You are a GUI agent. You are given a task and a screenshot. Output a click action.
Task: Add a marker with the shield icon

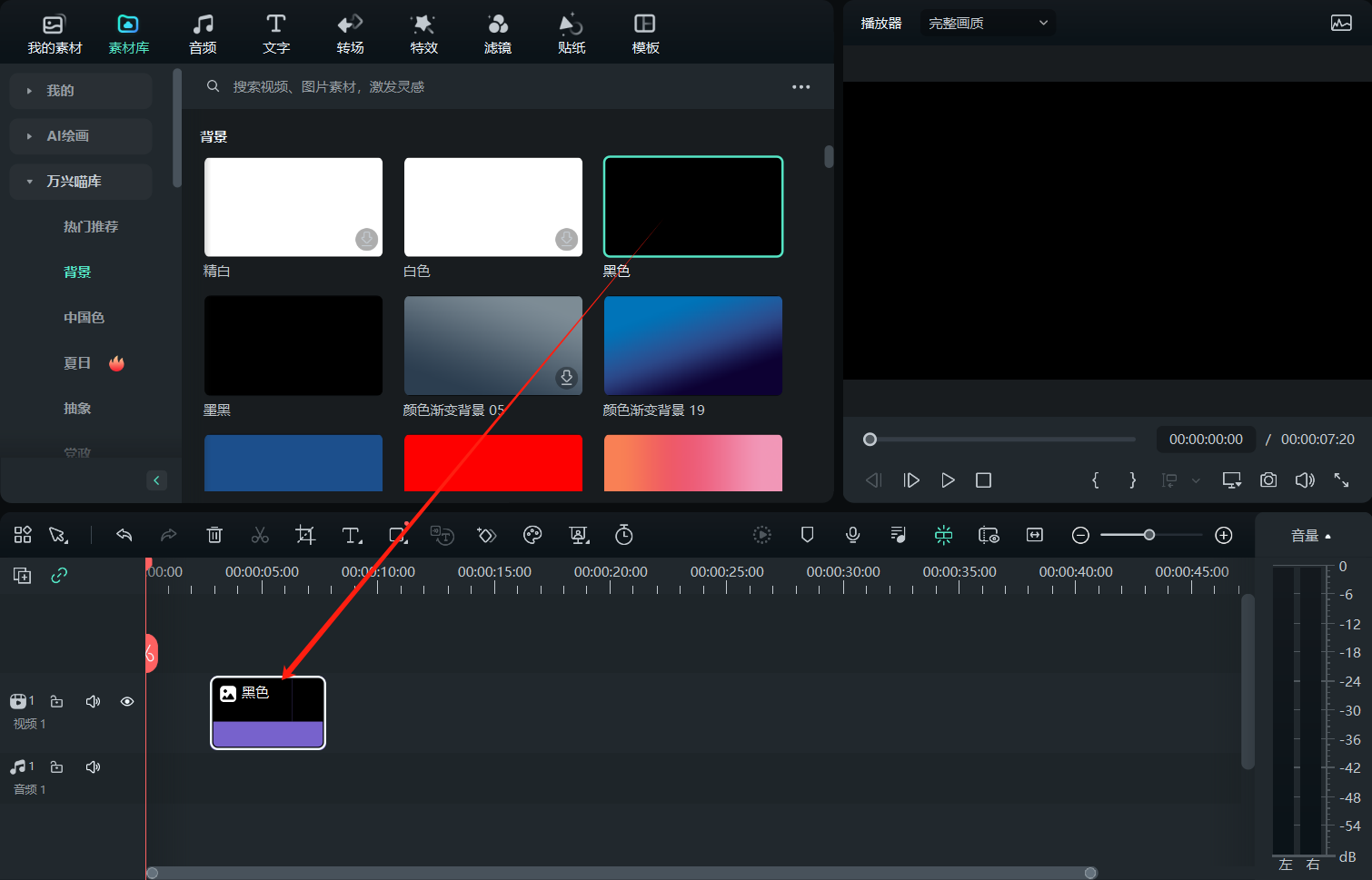tap(807, 535)
